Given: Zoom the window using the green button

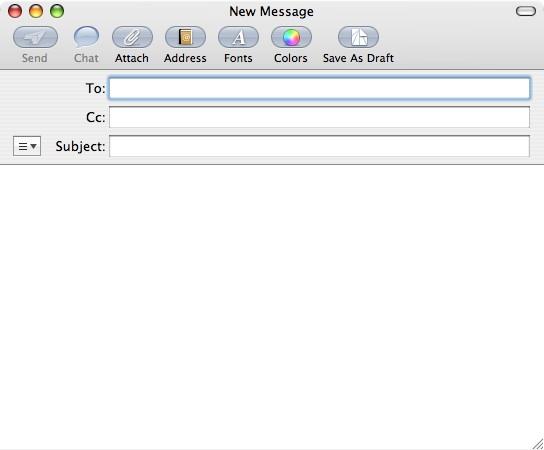Looking at the screenshot, I should (x=57, y=11).
